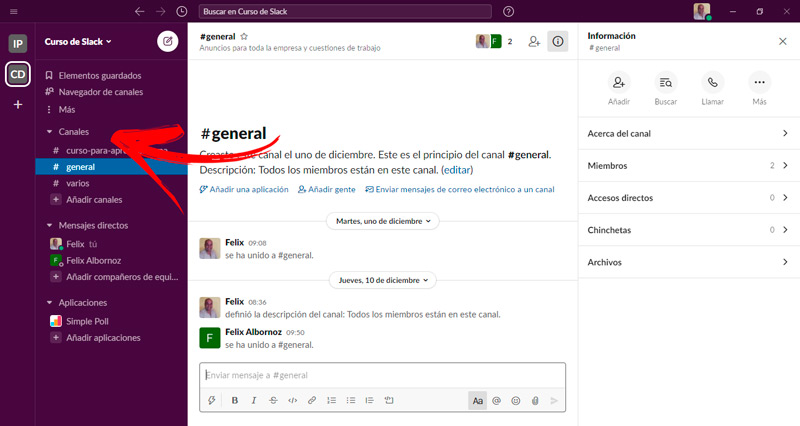
Task: Toggle blockquote formatting
Action: (369, 400)
